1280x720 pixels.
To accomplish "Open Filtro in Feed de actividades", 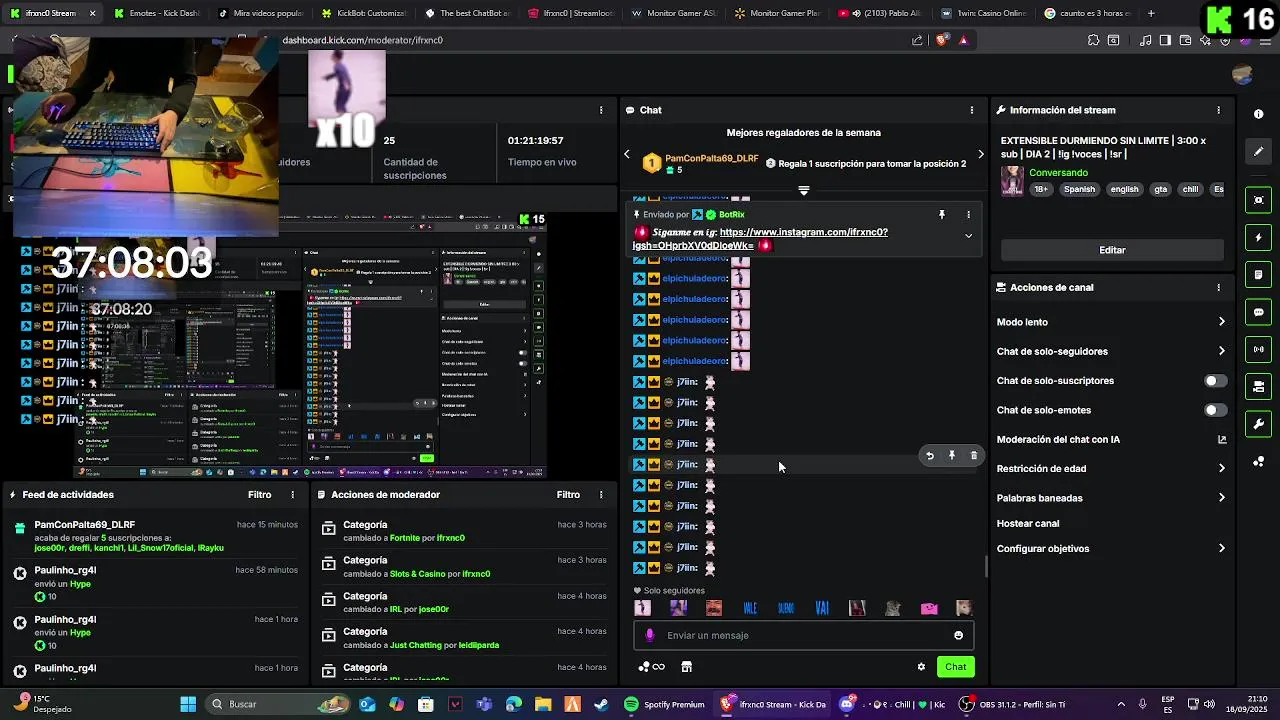I will [x=259, y=495].
